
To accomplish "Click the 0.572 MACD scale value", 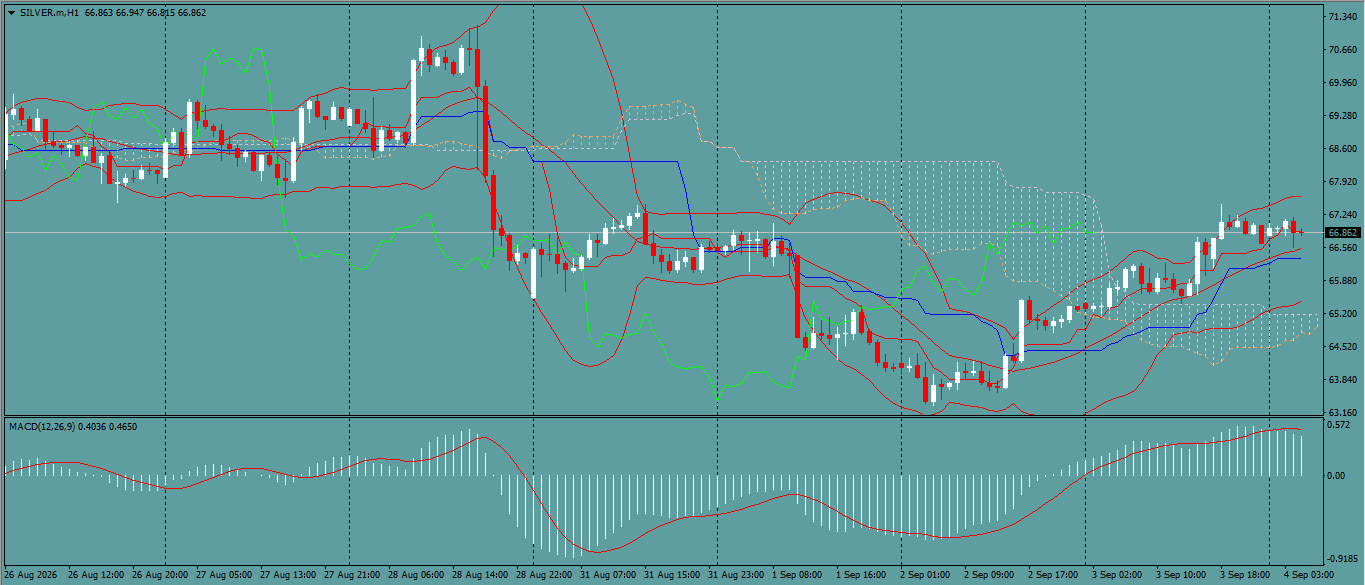I will (x=1339, y=425).
